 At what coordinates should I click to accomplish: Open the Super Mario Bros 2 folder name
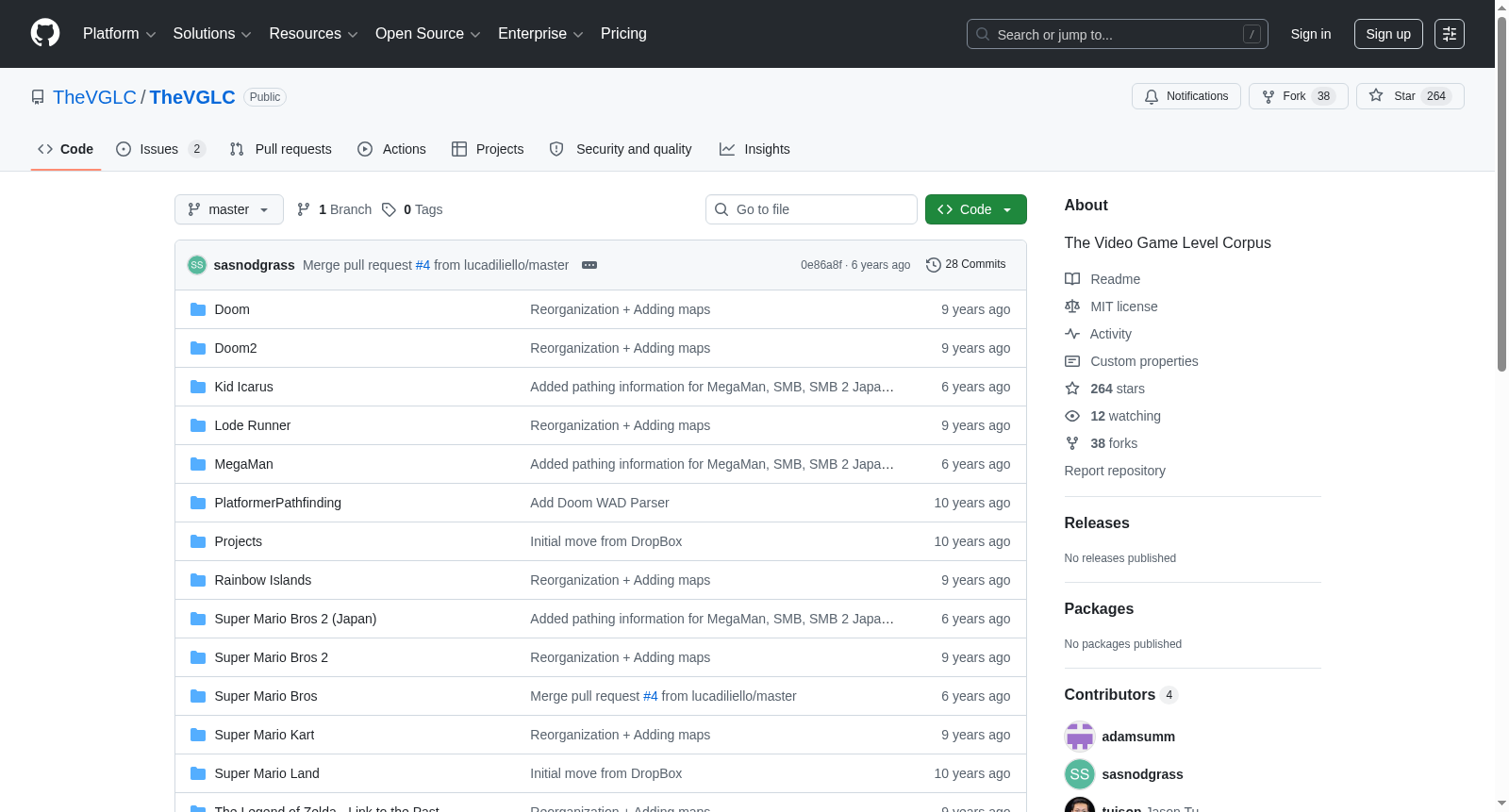pos(272,657)
